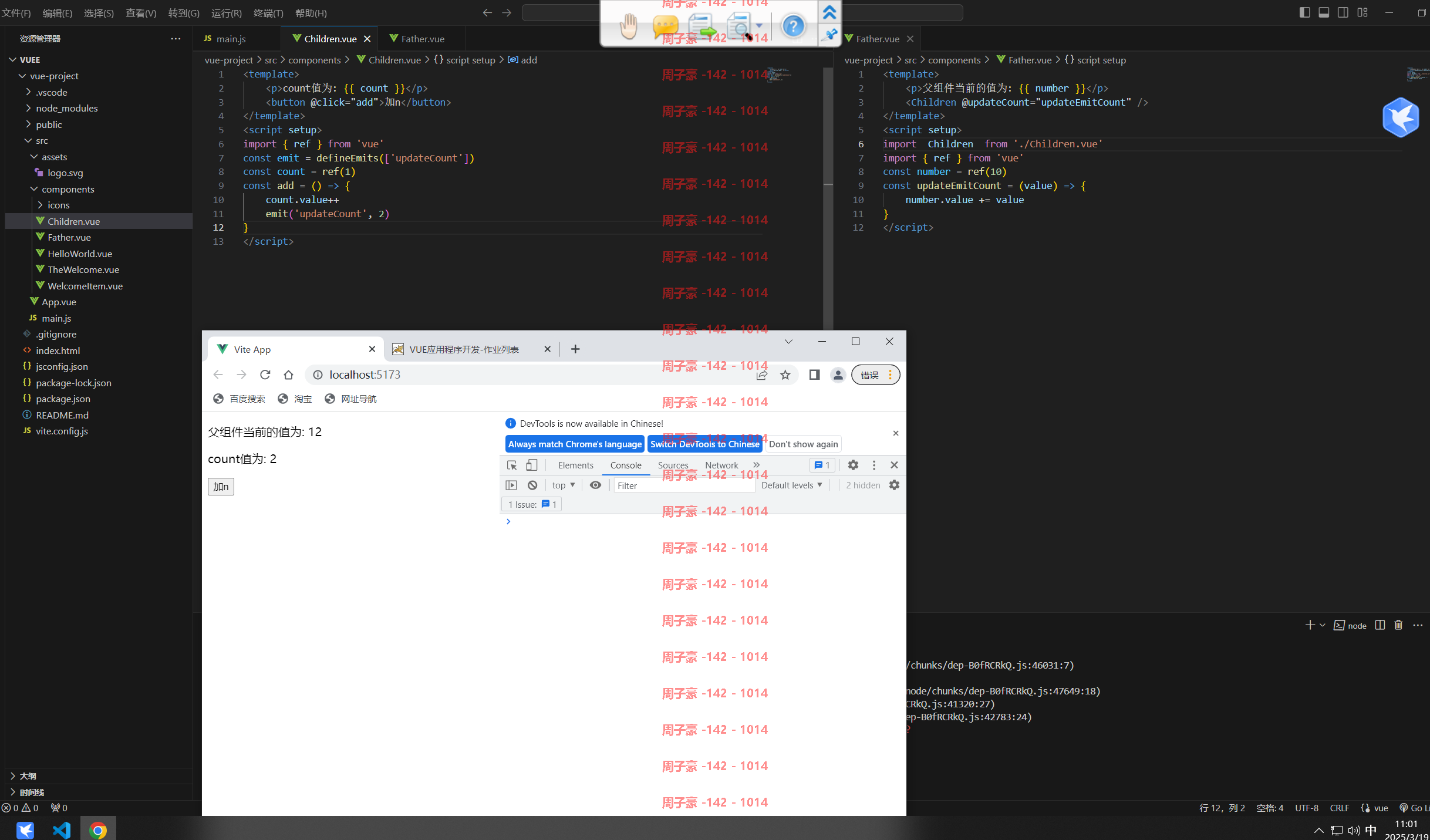Expand the icons folder
The width and height of the screenshot is (1430, 840).
pos(99,205)
